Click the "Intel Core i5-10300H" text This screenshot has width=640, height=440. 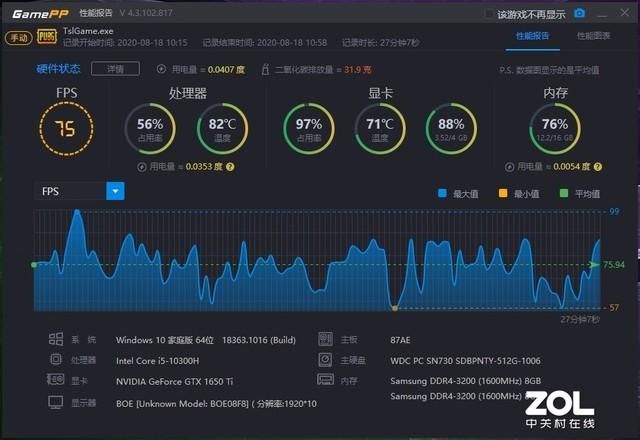coord(158,361)
